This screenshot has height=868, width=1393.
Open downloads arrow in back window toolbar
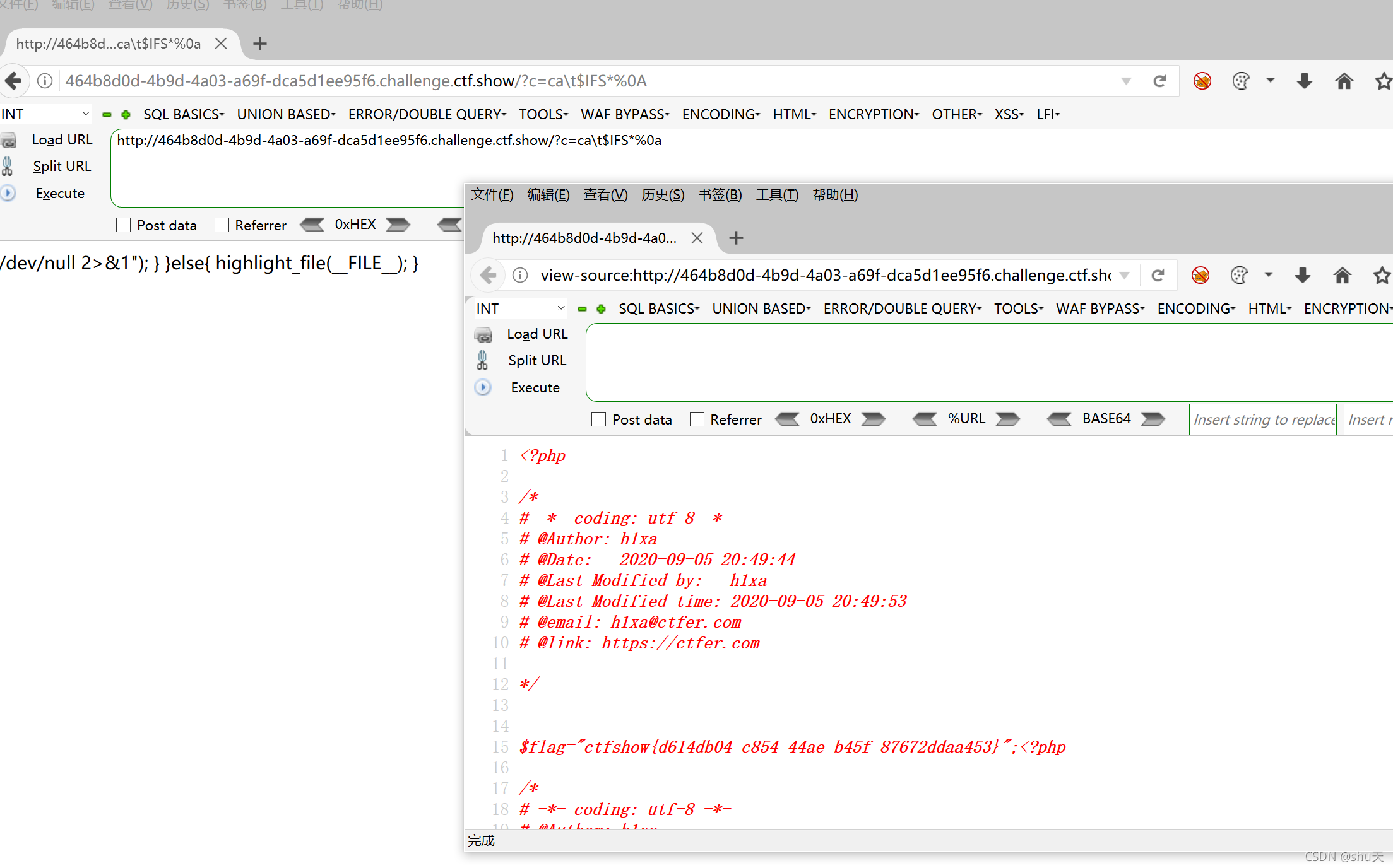pos(1305,81)
